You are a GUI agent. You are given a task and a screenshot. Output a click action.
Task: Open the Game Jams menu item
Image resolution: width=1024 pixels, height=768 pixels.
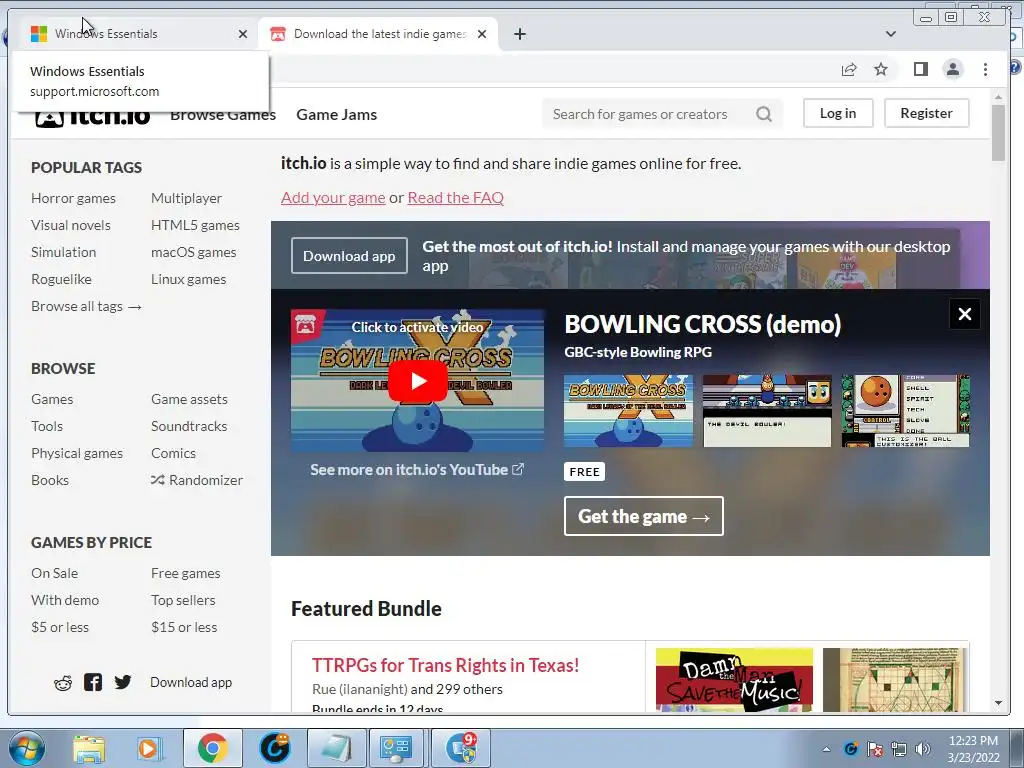pyautogui.click(x=336, y=115)
